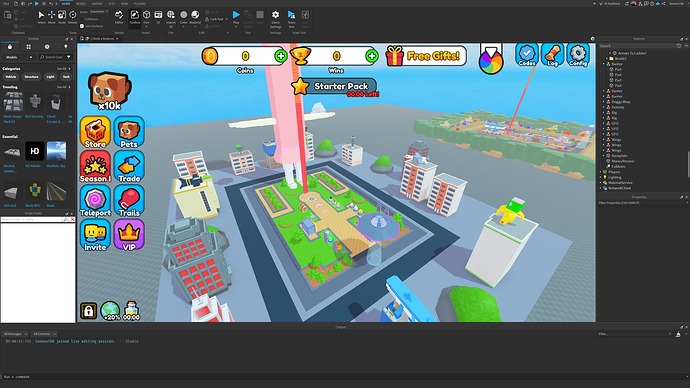The height and width of the screenshot is (388, 690).
Task: Open the Terrain Editor
Action: 119,17
